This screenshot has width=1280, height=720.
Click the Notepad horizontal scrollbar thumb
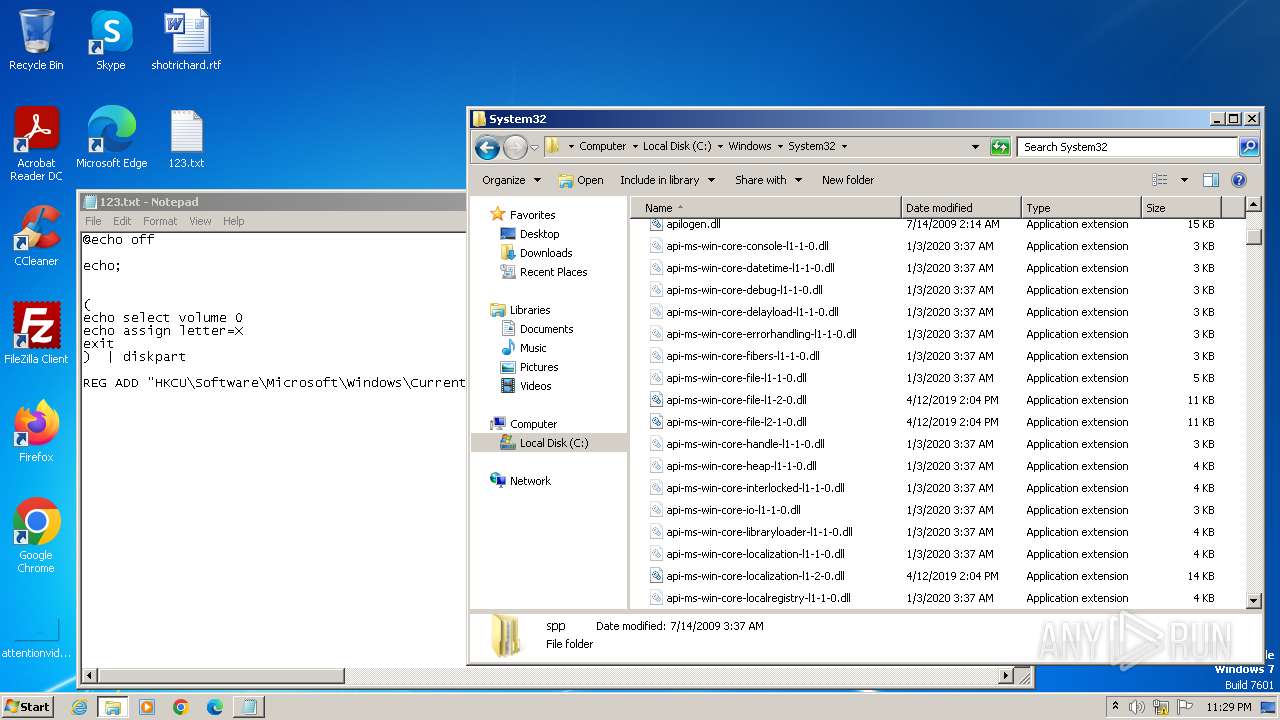click(221, 676)
